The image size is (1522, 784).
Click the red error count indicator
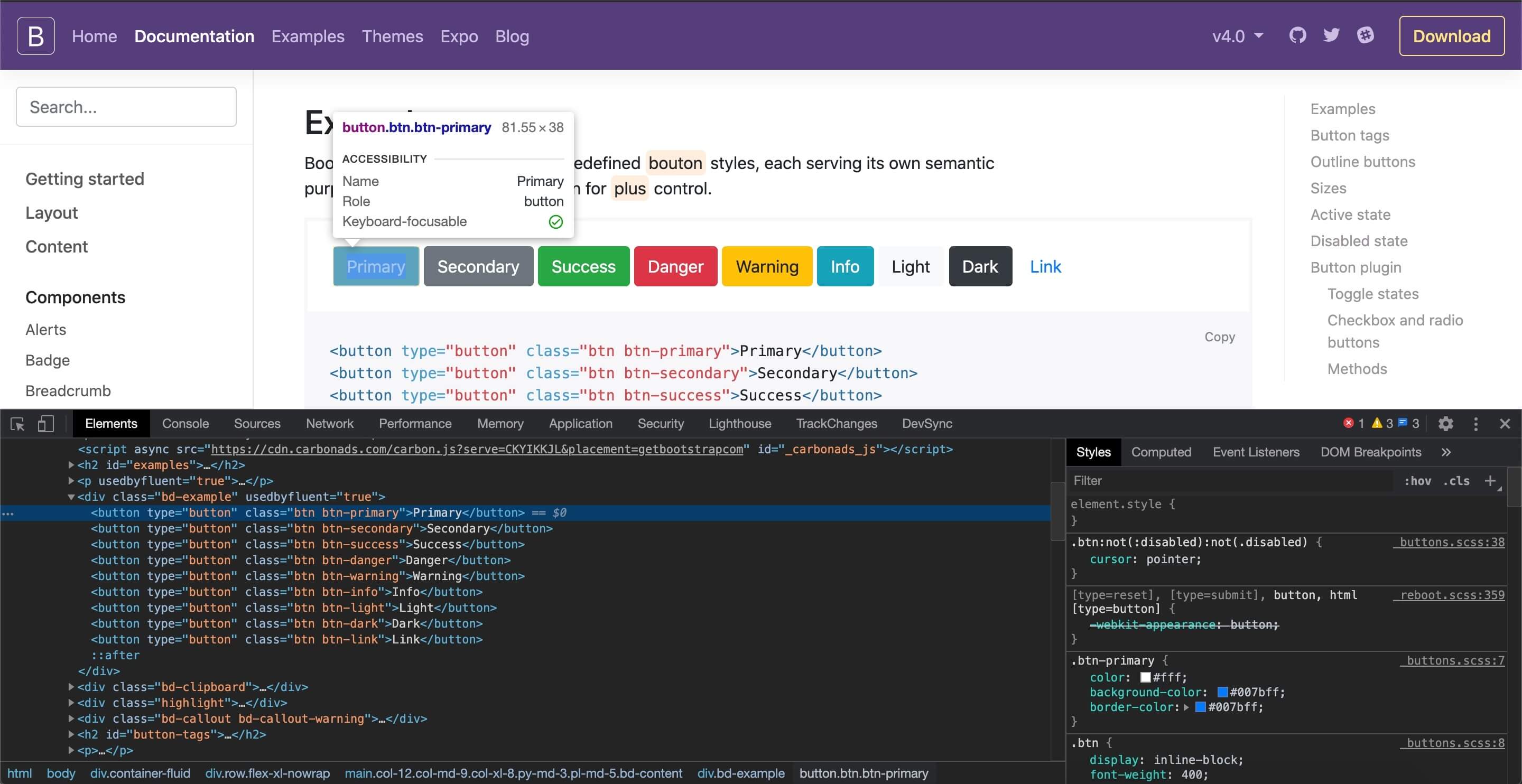point(1353,424)
